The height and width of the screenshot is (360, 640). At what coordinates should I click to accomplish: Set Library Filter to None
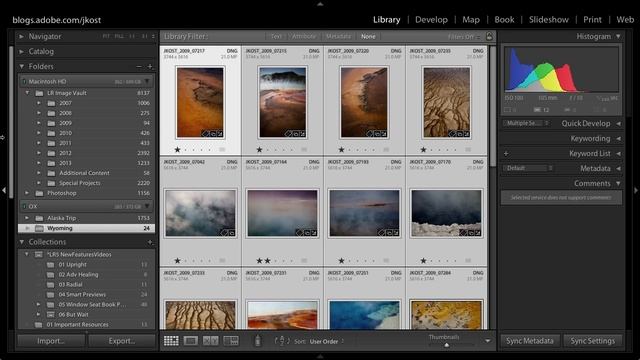(368, 36)
